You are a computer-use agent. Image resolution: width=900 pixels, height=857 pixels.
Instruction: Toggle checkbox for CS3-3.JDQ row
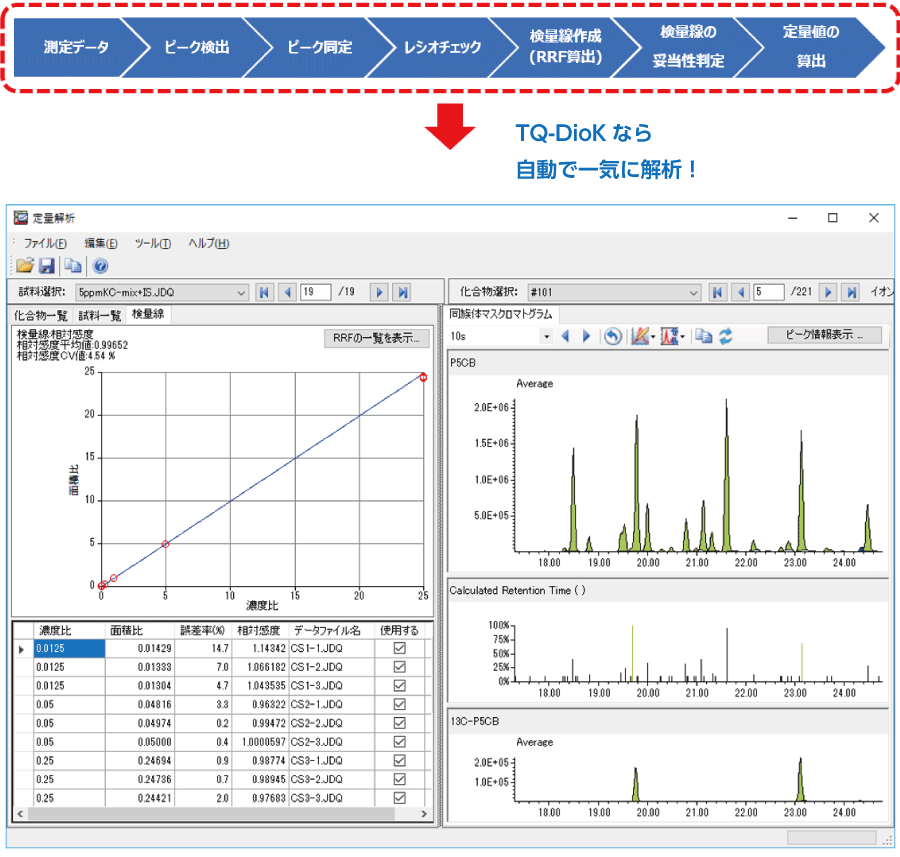point(399,798)
